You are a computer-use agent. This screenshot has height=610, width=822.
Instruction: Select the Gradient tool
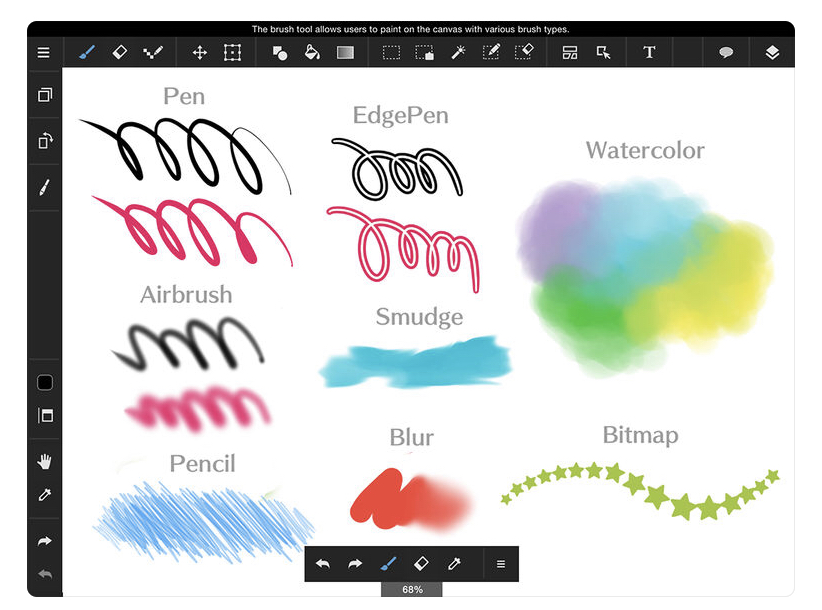[x=346, y=52]
